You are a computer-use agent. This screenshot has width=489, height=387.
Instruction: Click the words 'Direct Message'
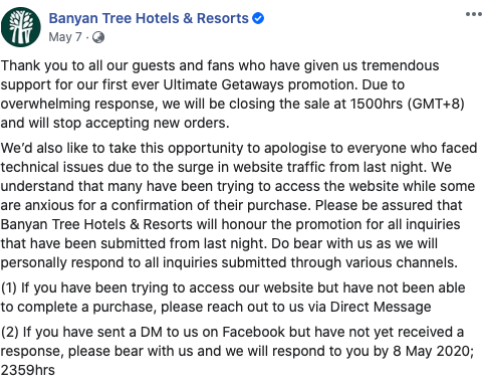[380, 307]
